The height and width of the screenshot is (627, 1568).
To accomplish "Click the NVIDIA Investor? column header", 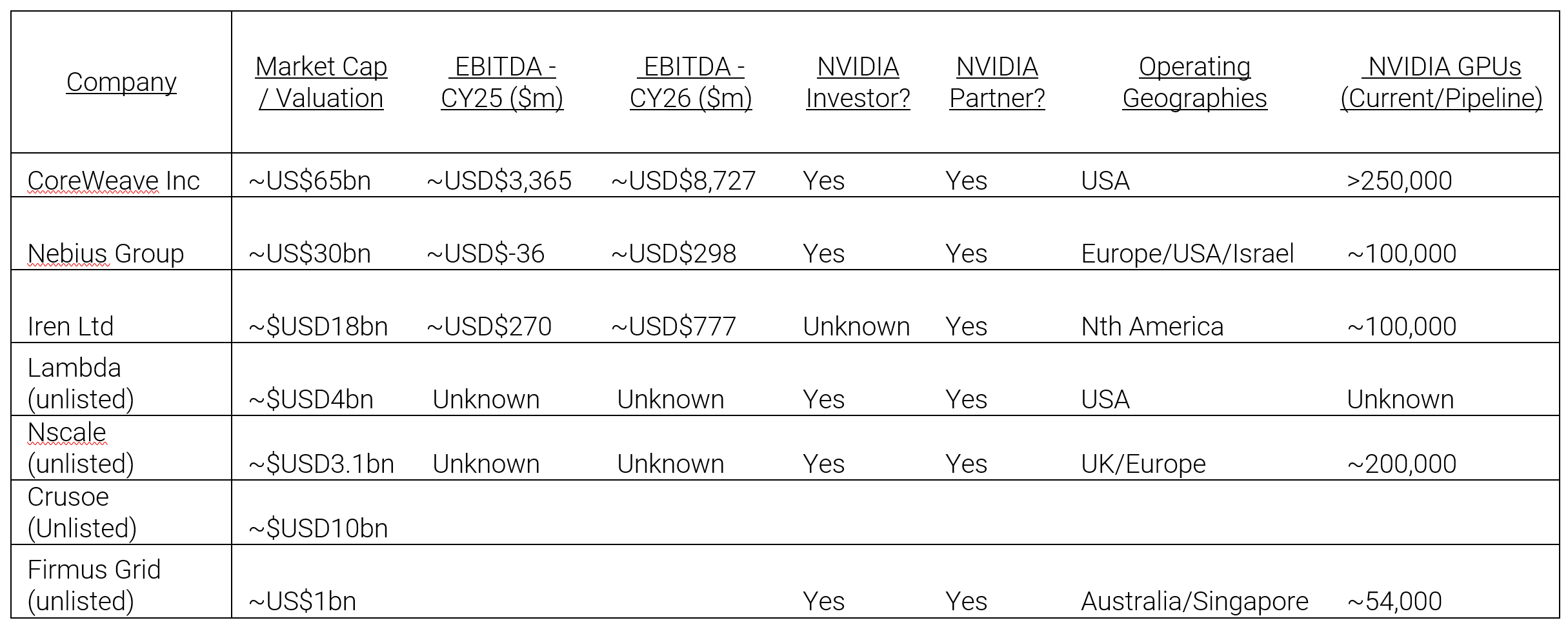I will [x=858, y=83].
